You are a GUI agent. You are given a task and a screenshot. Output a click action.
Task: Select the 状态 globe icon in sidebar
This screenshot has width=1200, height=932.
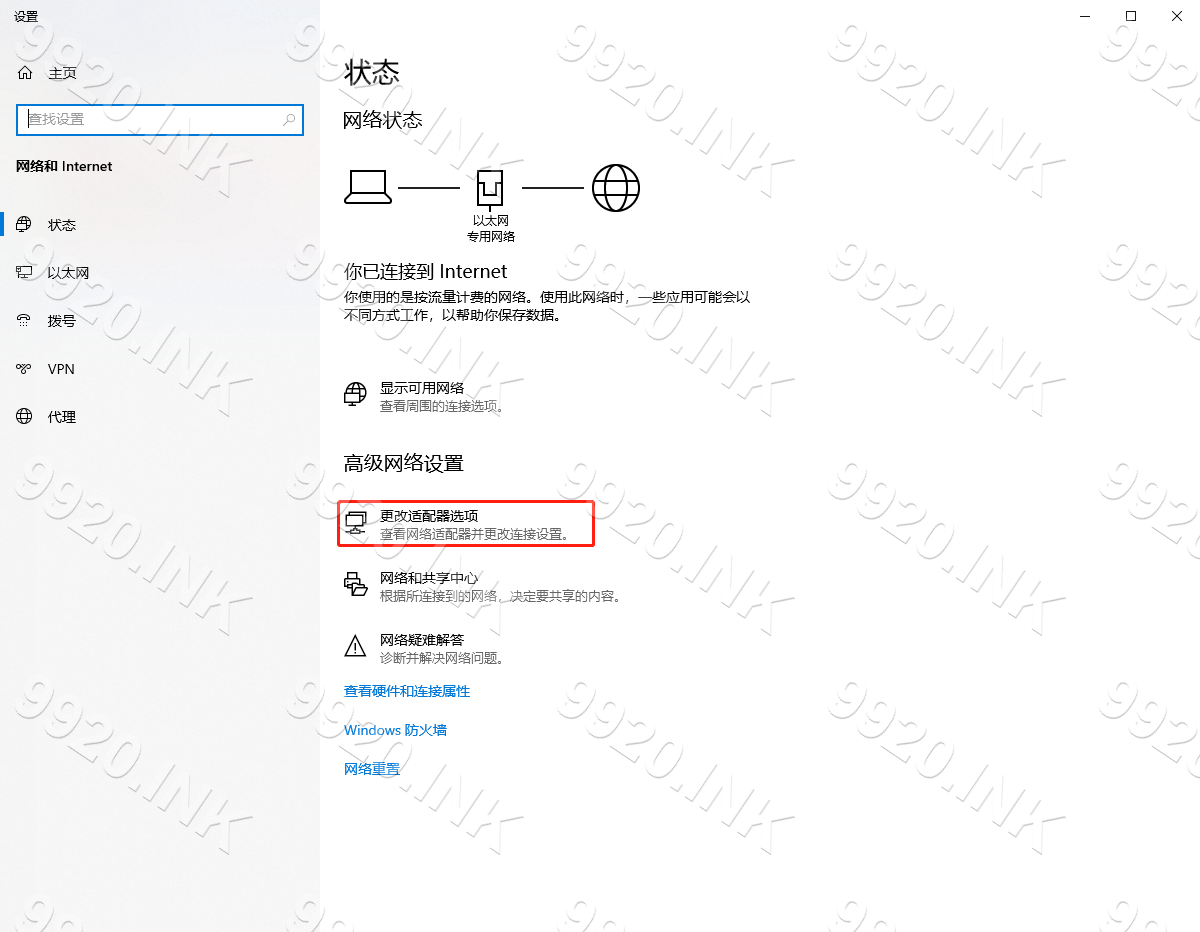pos(25,225)
